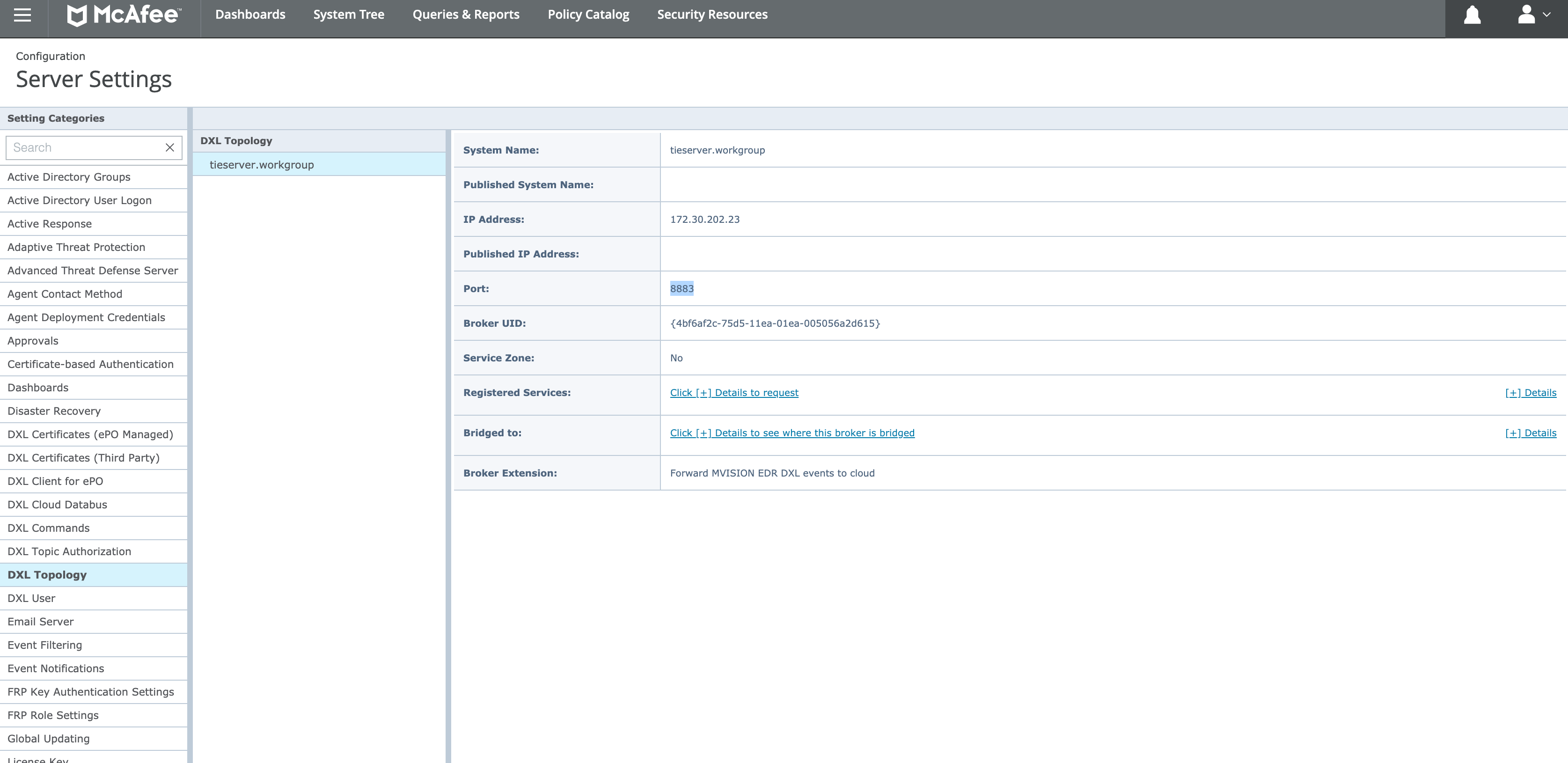The height and width of the screenshot is (763, 1568).
Task: Open Queries & Reports menu item
Action: point(466,14)
